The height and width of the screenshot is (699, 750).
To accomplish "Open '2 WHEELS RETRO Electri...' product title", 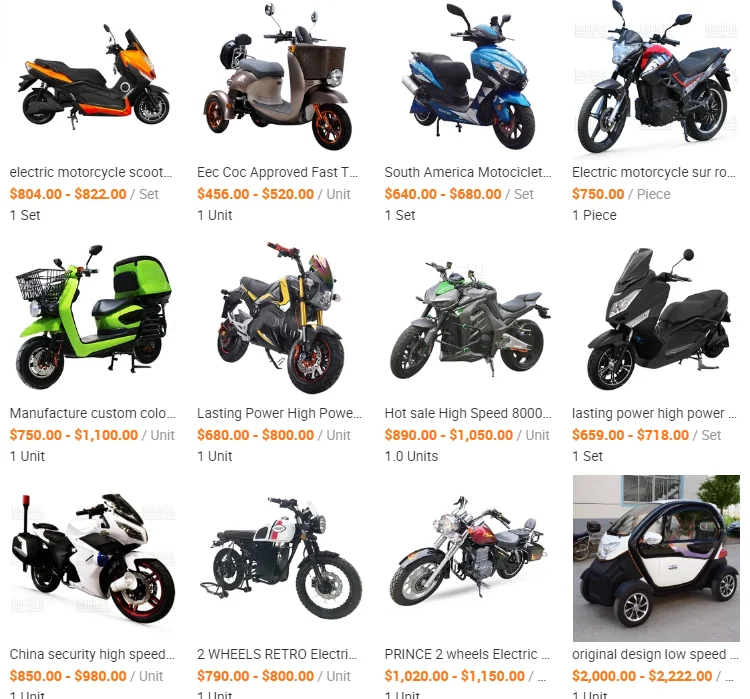I will click(277, 655).
